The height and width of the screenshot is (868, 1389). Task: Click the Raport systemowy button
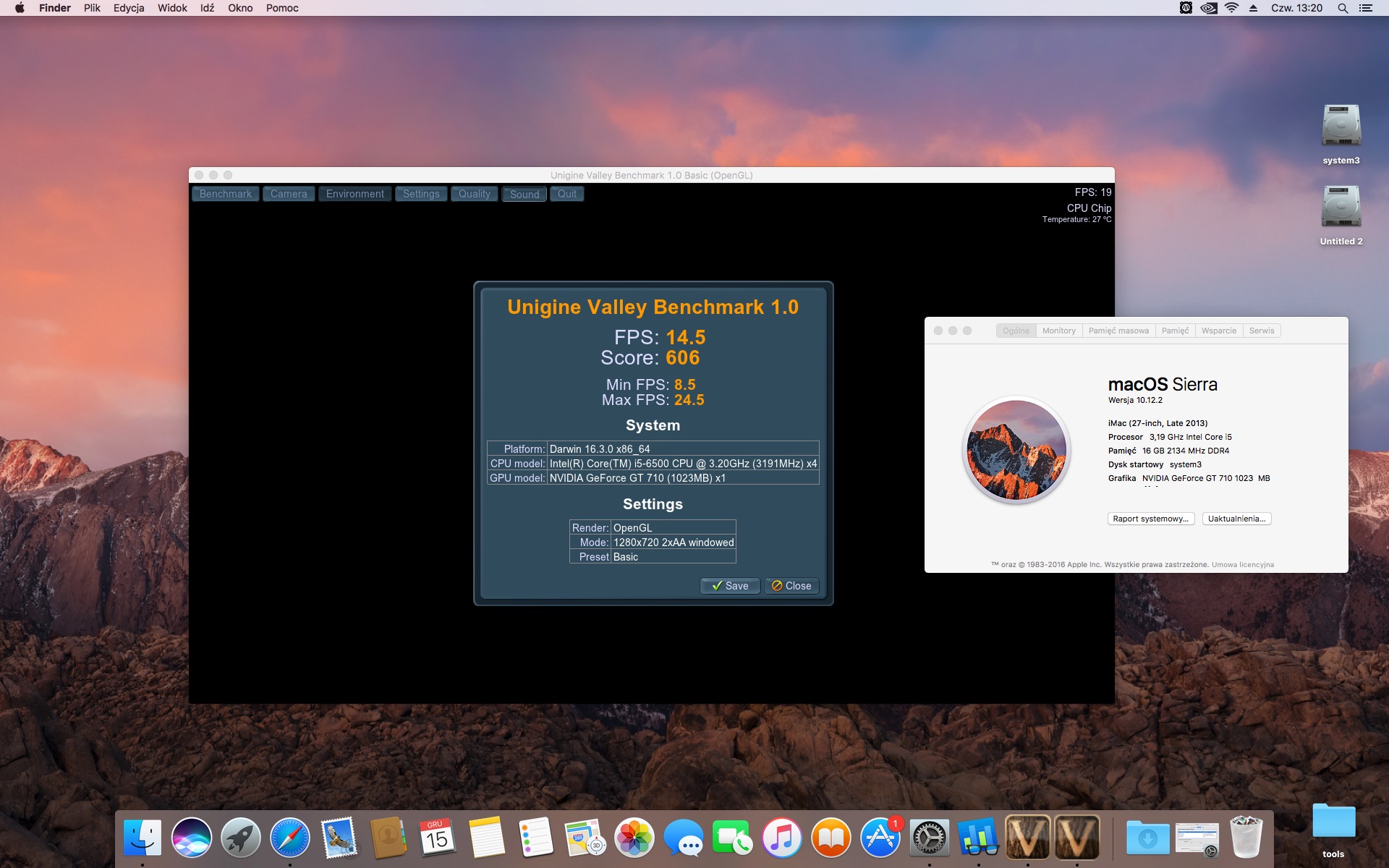1151,519
